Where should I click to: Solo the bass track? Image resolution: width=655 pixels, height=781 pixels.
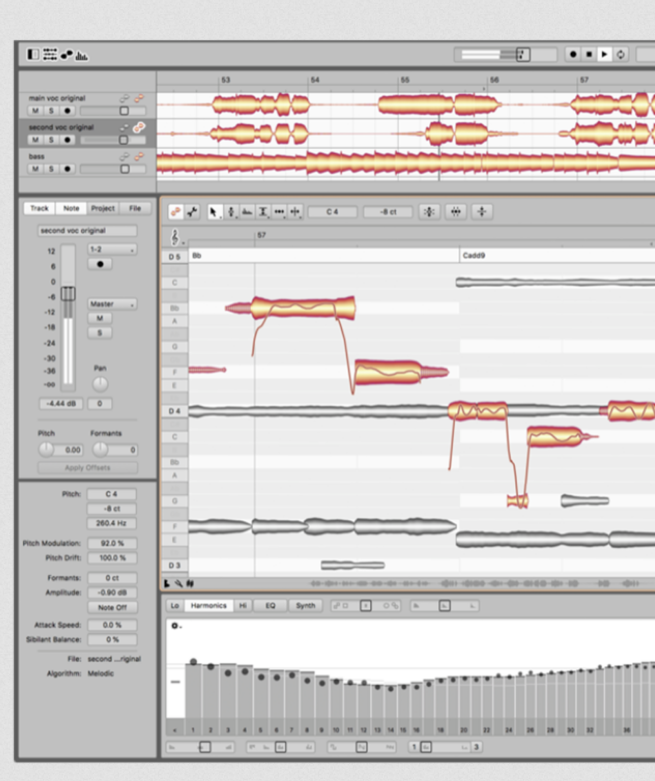[51, 169]
